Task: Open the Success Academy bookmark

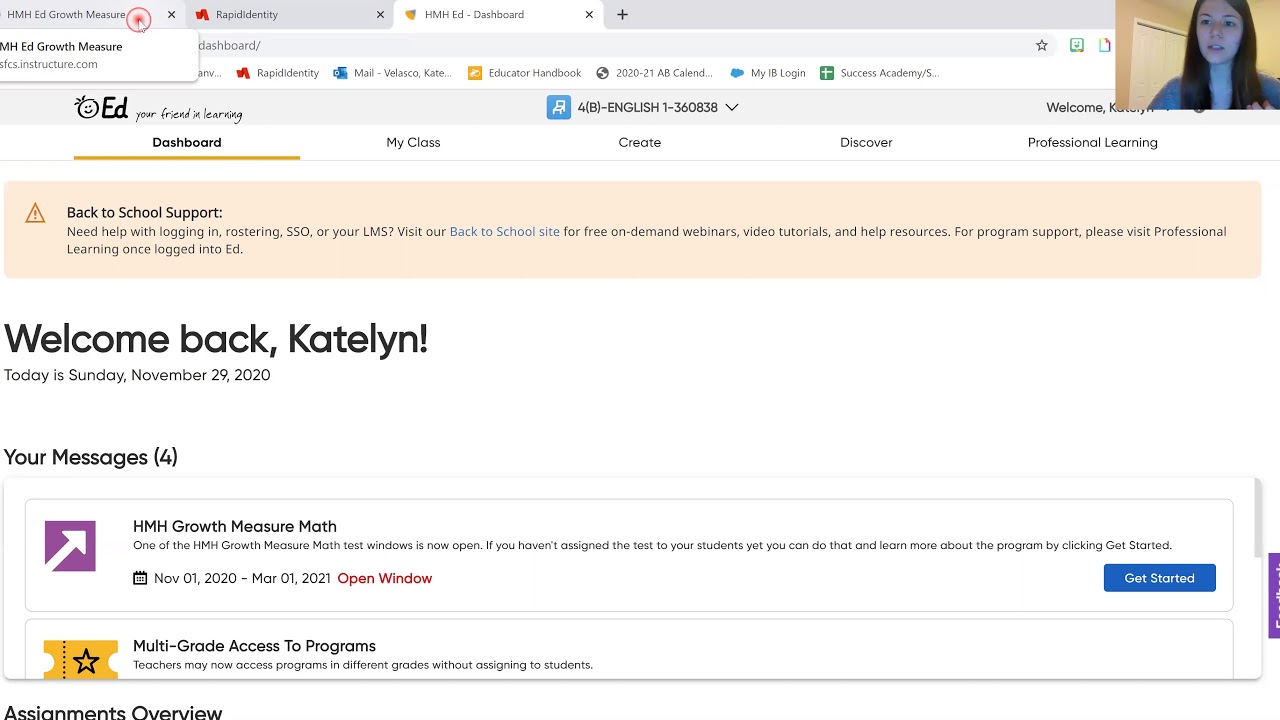Action: click(878, 73)
